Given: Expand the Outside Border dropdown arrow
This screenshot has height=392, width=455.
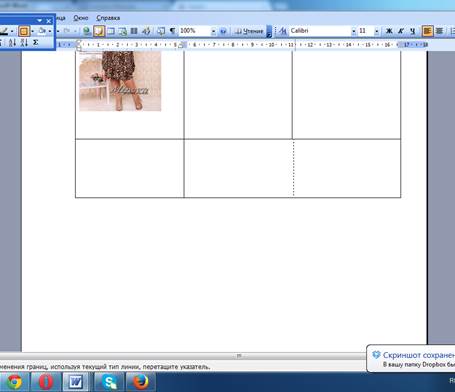Looking at the screenshot, I should point(32,31).
